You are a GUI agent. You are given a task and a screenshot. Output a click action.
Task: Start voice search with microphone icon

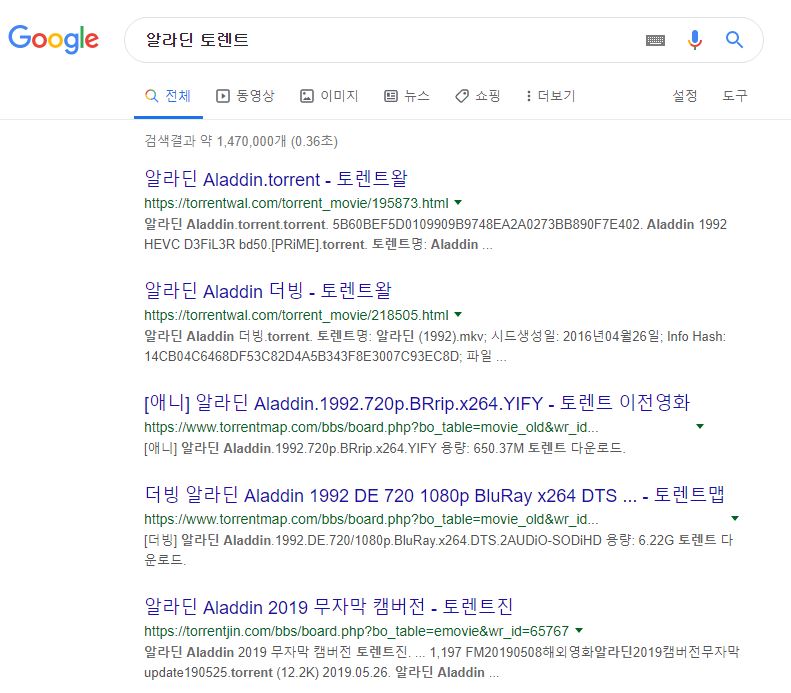pyautogui.click(x=695, y=40)
